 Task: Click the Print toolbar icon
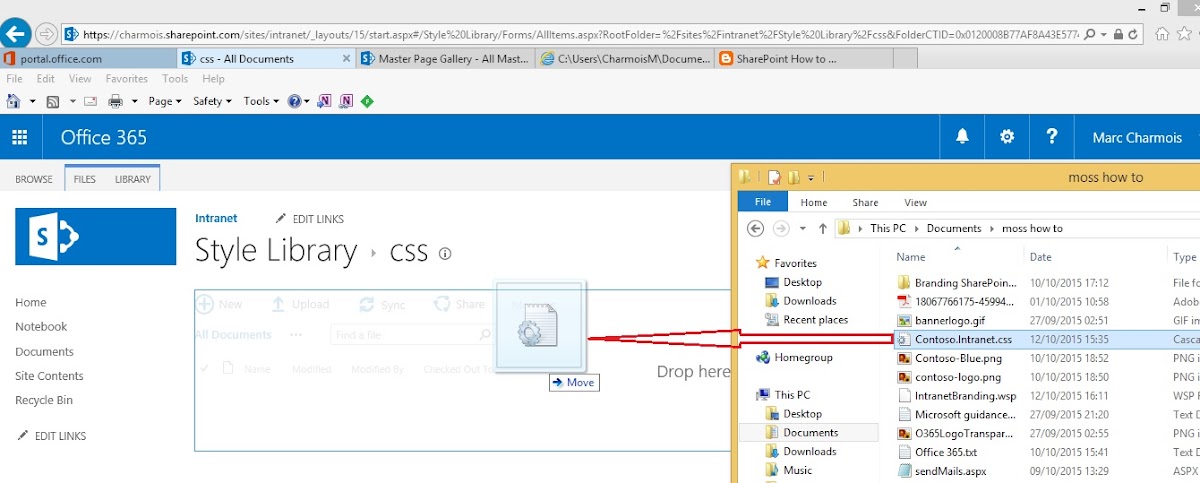(115, 101)
